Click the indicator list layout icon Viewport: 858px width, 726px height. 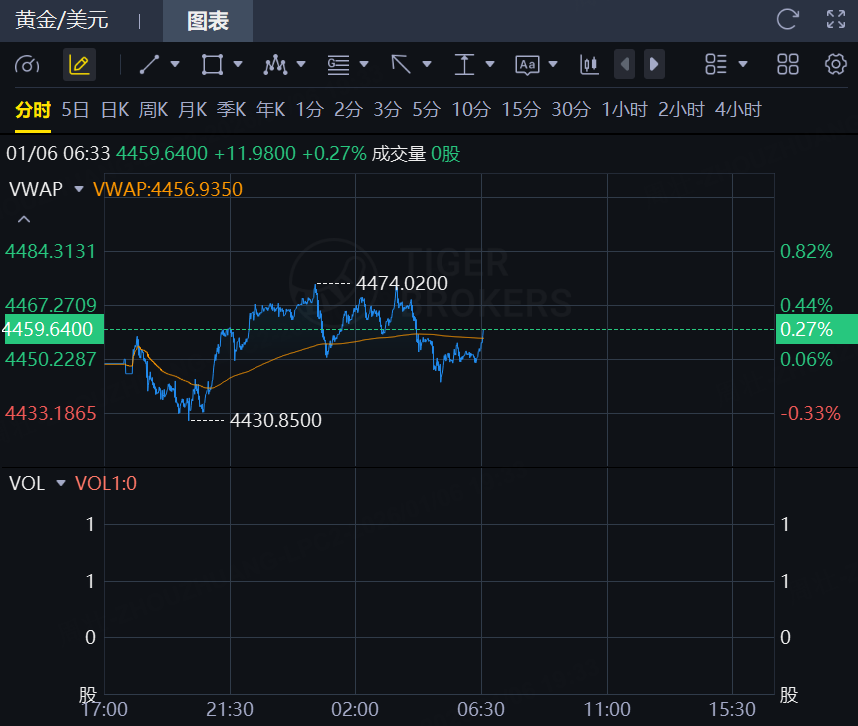[x=716, y=65]
